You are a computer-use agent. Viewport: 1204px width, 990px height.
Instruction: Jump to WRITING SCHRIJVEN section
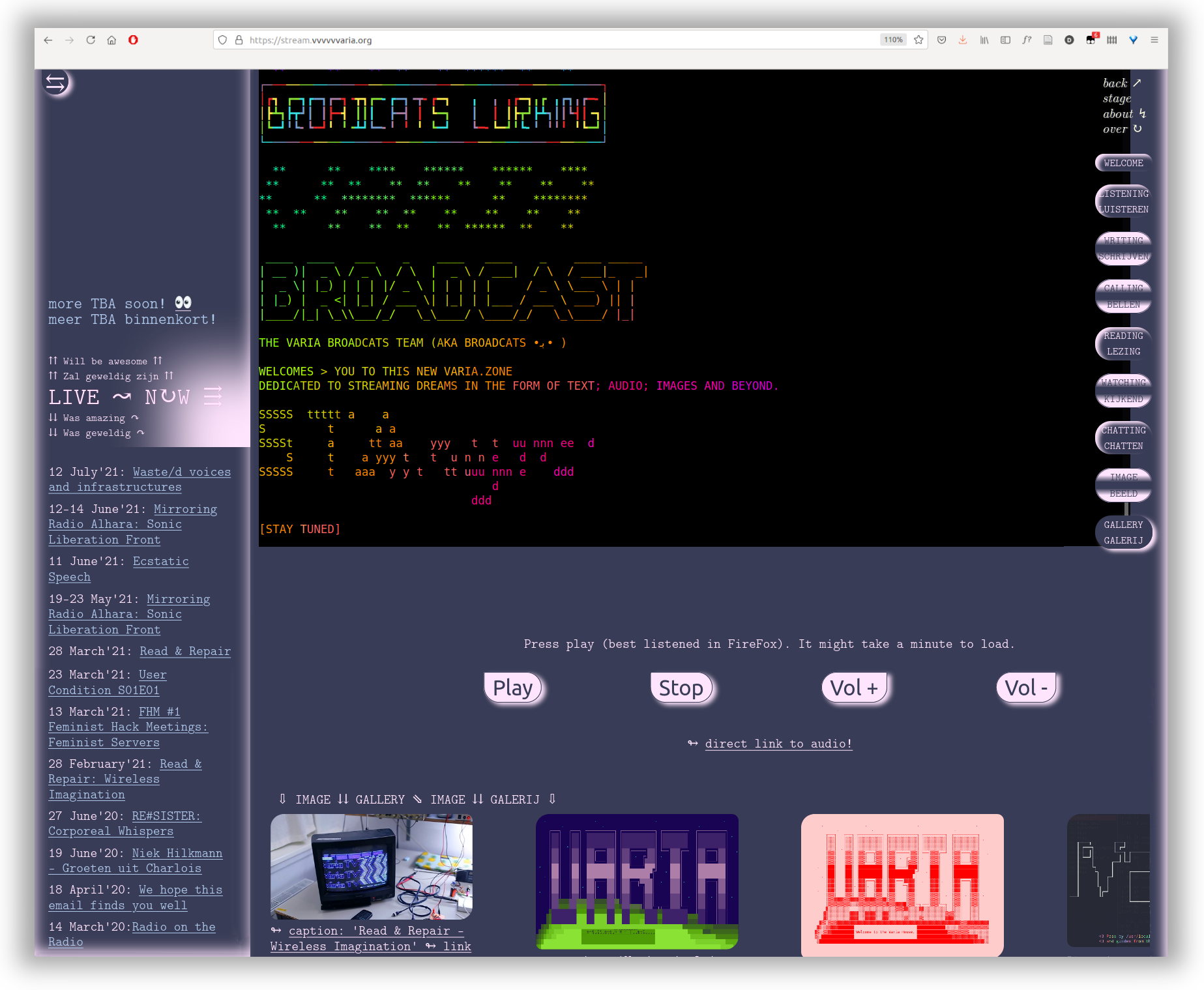coord(1123,248)
